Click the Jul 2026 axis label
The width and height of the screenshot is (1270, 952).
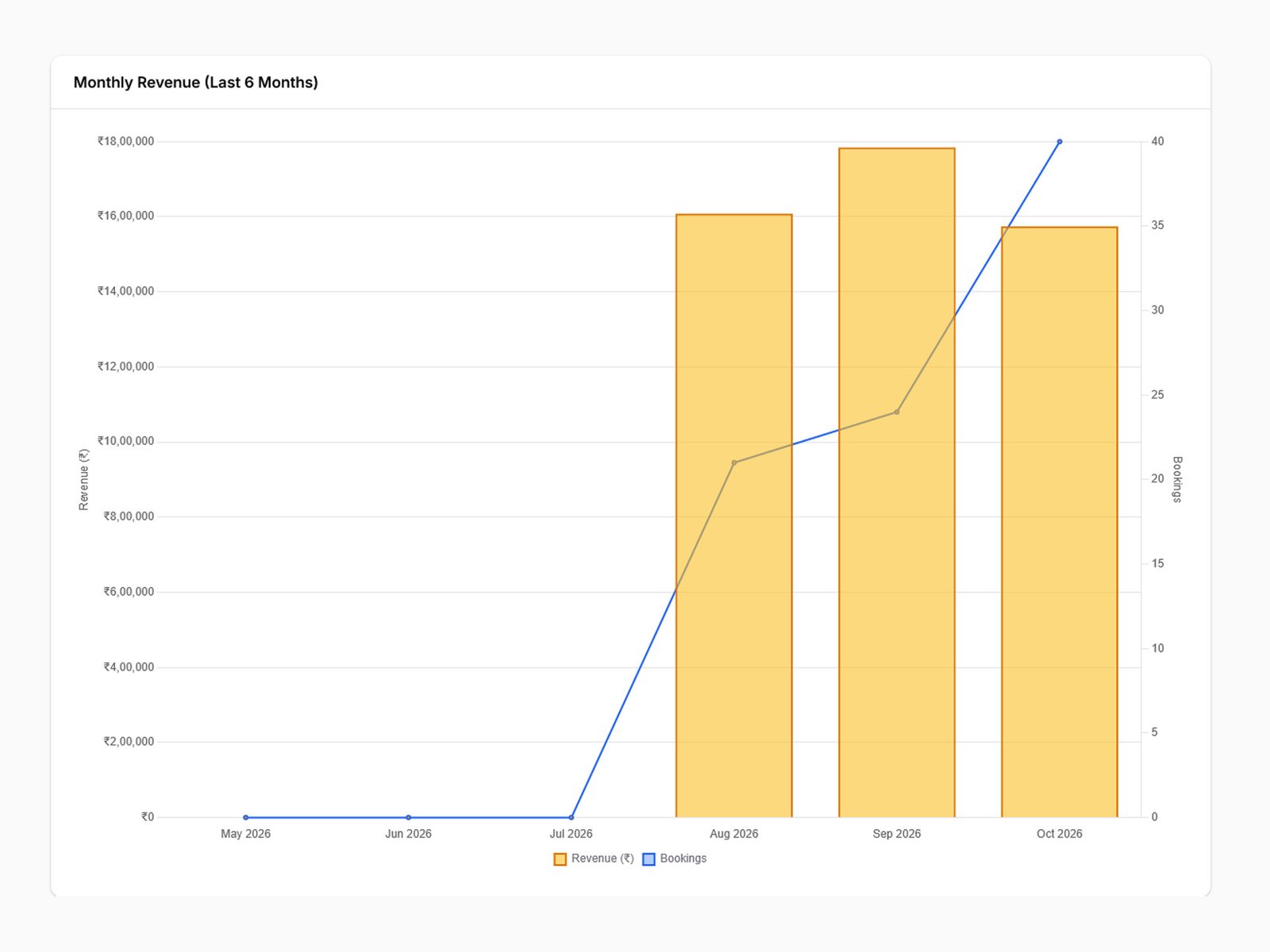pyautogui.click(x=571, y=834)
